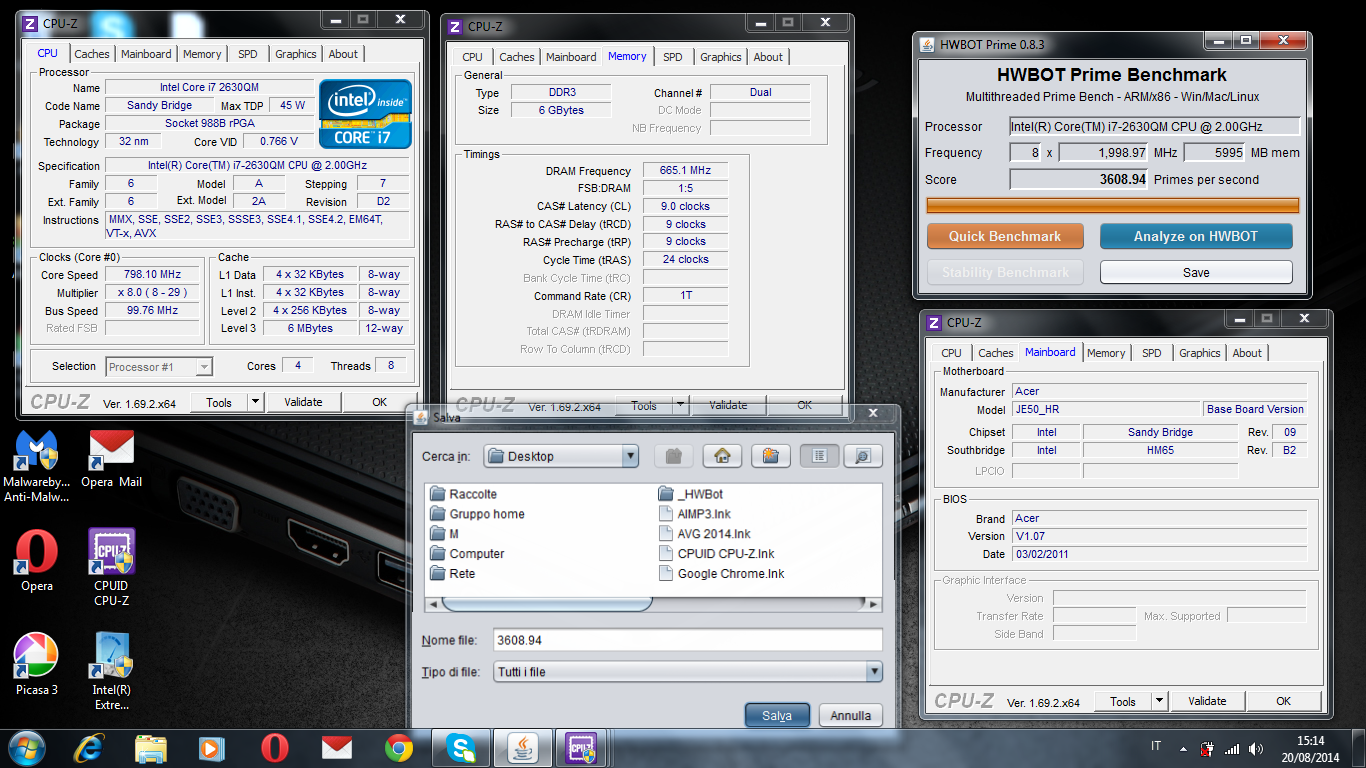This screenshot has height=768, width=1366.
Task: Expand Tools dropdown arrow in CPU window
Action: tap(256, 402)
